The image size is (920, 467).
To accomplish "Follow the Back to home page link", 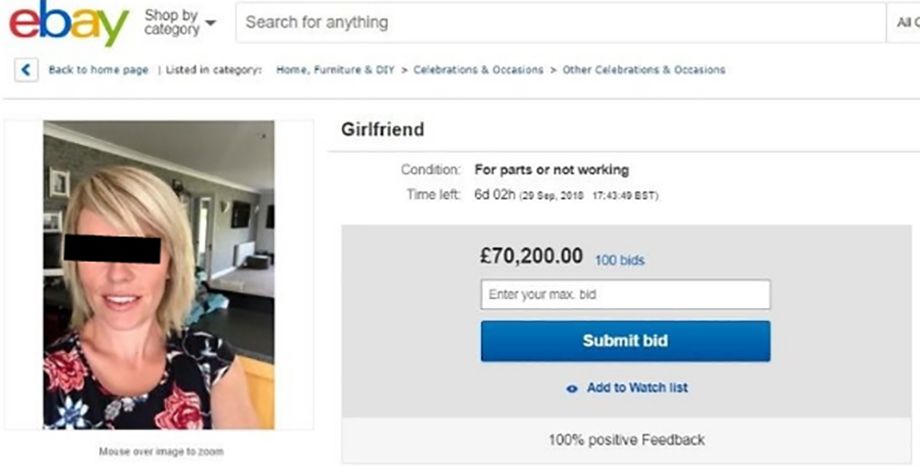I will (98, 70).
